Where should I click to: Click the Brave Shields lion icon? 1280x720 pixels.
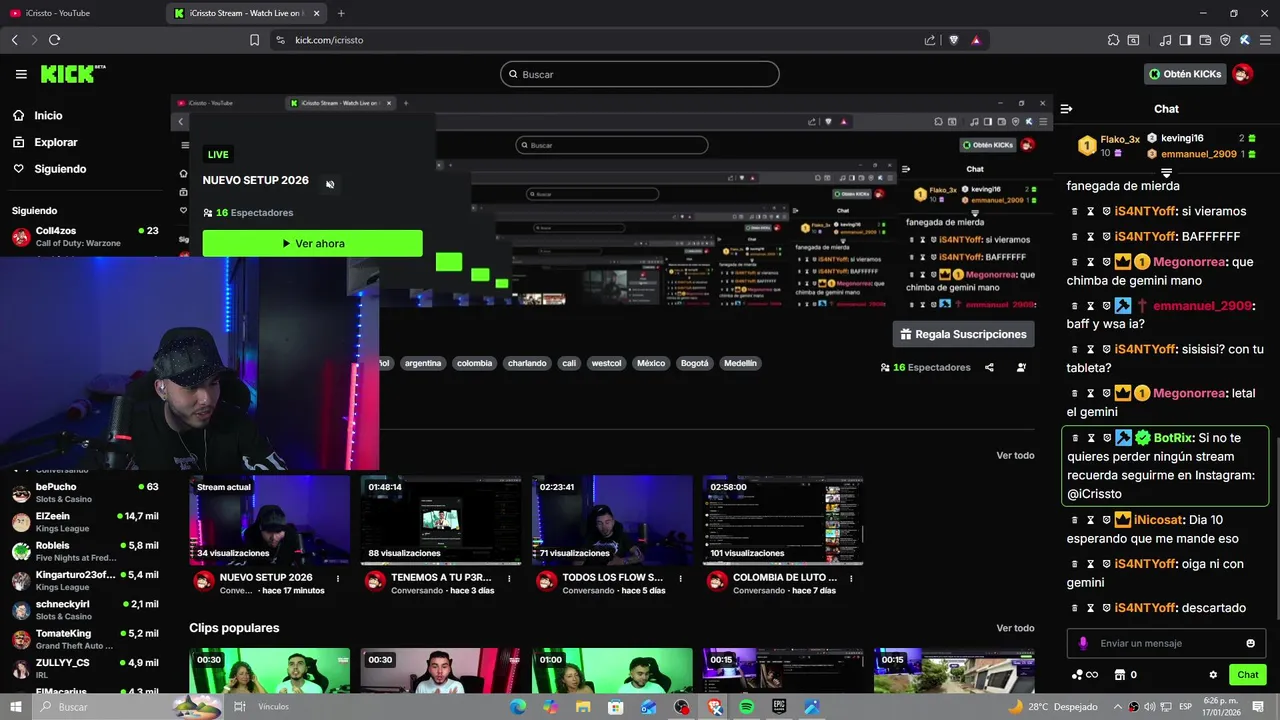pos(953,40)
